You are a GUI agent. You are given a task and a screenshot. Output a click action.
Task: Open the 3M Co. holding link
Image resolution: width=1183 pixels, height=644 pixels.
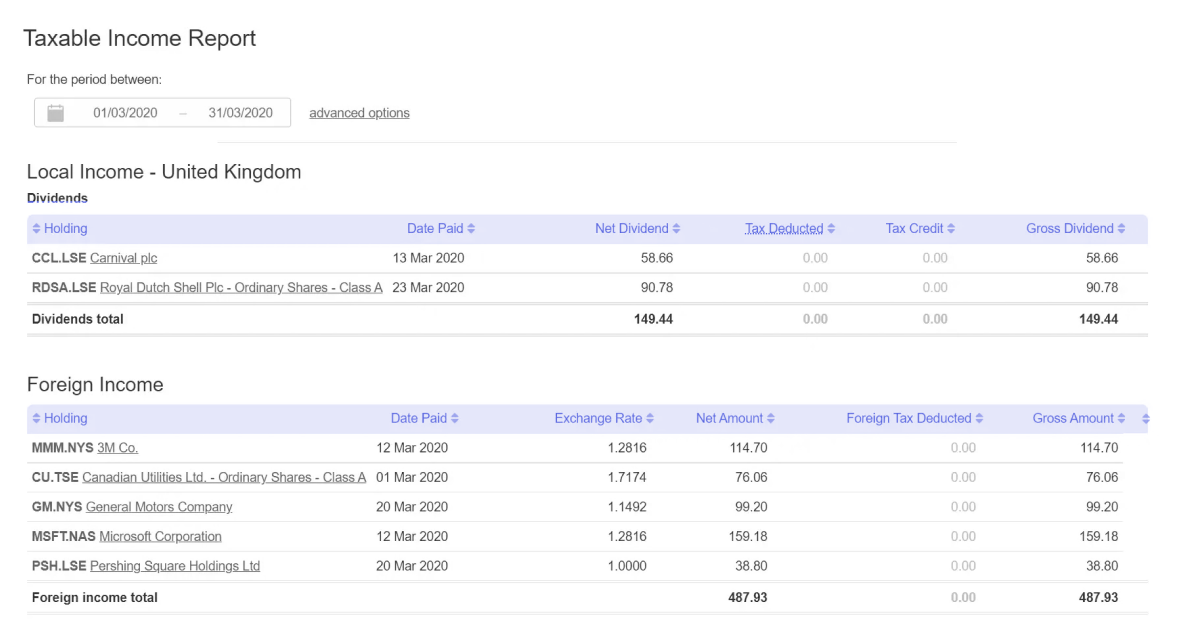tap(118, 448)
